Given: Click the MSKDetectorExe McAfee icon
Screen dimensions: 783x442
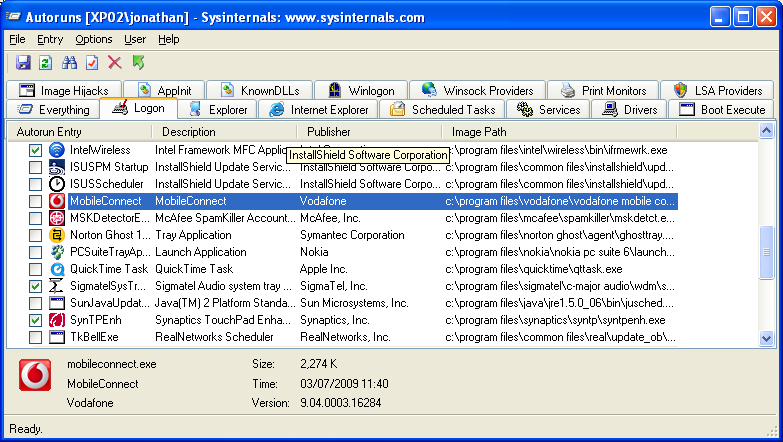Looking at the screenshot, I should pos(57,218).
